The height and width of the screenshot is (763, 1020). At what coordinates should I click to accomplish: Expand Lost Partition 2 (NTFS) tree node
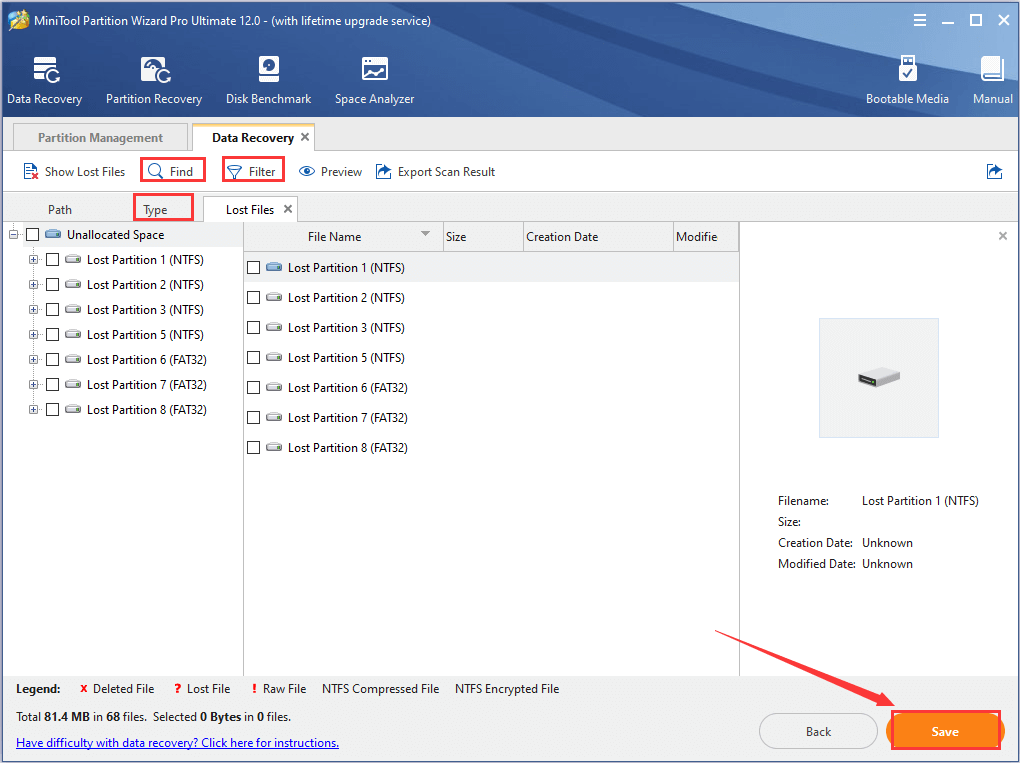pos(33,284)
